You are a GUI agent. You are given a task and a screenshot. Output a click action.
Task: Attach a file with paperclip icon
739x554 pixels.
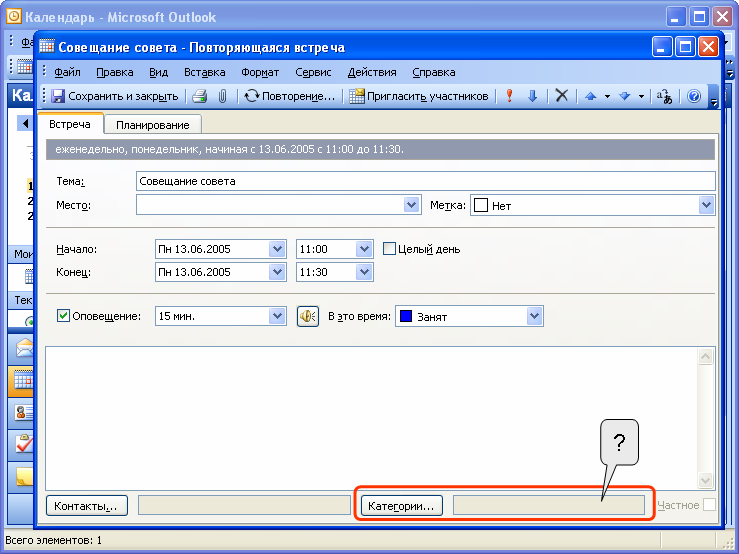click(222, 96)
